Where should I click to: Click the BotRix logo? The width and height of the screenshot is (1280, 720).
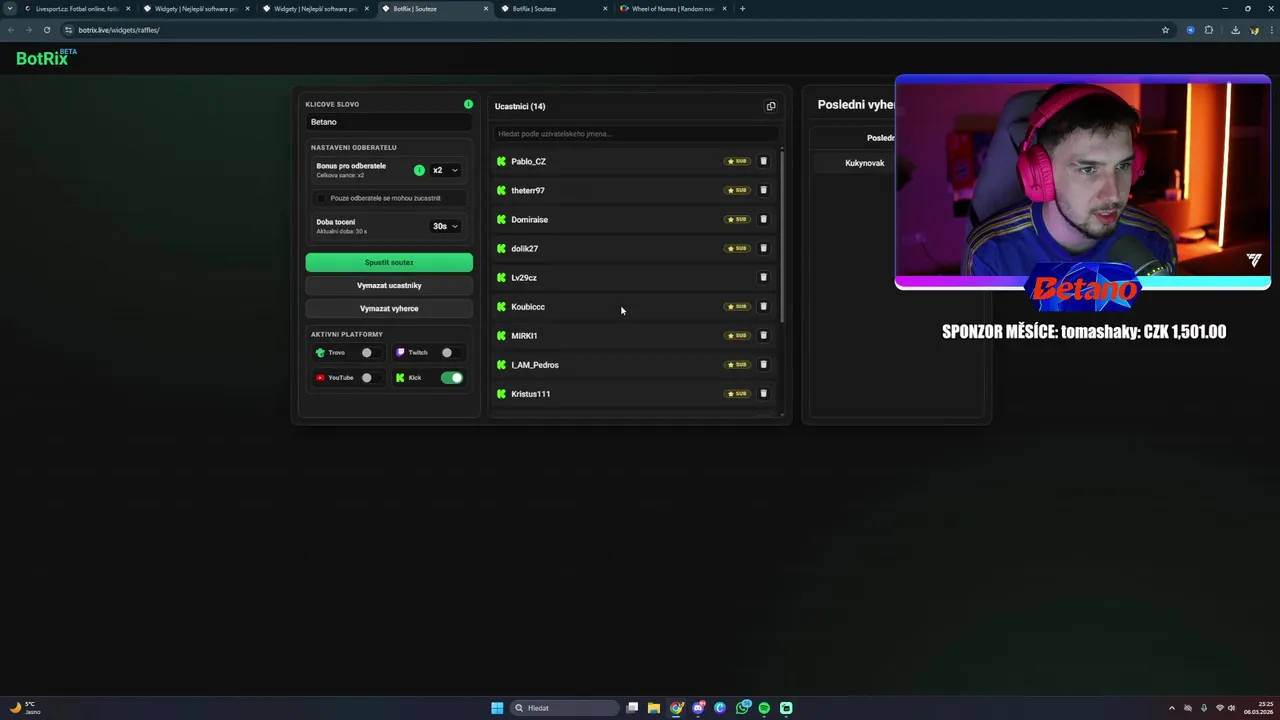pyautogui.click(x=46, y=57)
